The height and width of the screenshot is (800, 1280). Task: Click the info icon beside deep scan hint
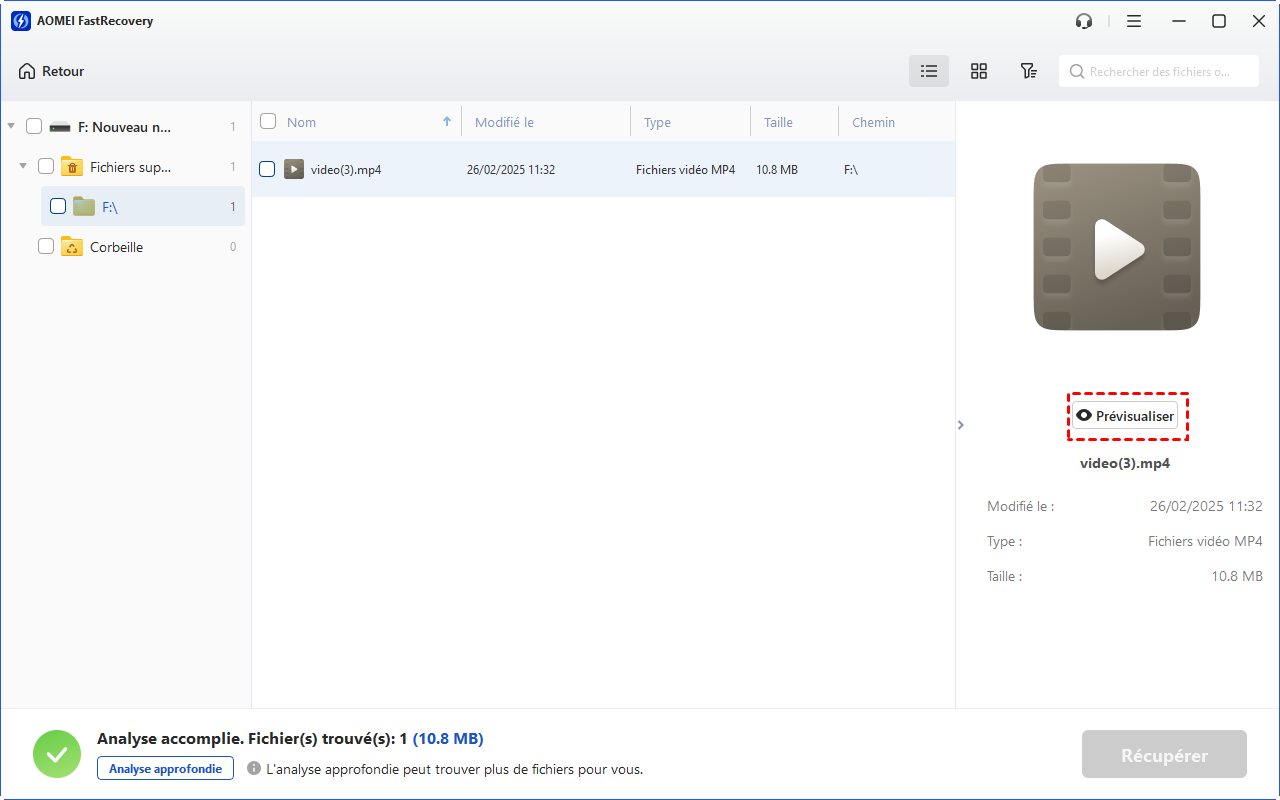point(254,769)
